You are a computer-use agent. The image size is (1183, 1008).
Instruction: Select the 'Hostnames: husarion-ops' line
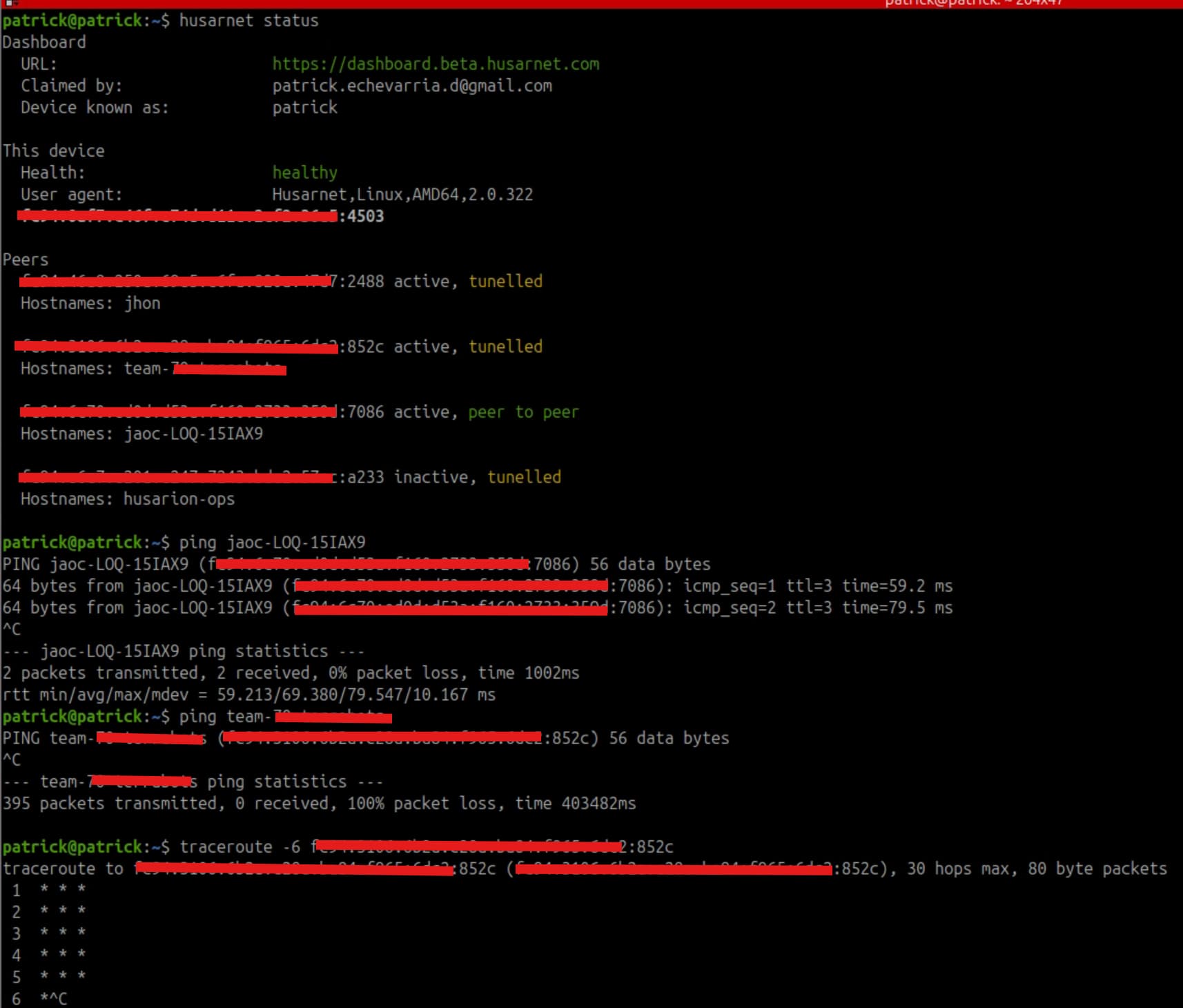[128, 499]
